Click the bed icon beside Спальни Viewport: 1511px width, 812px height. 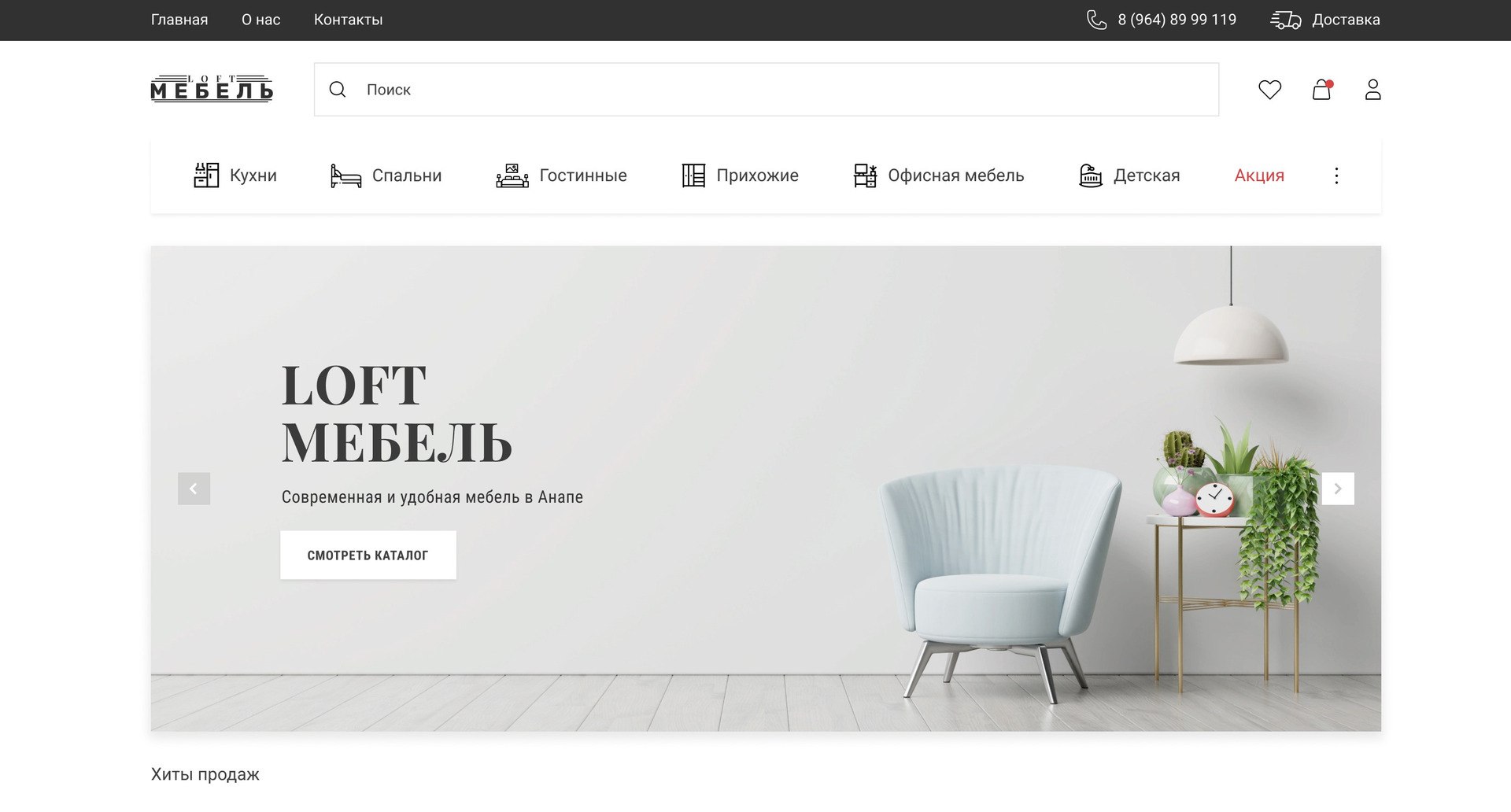pos(345,175)
